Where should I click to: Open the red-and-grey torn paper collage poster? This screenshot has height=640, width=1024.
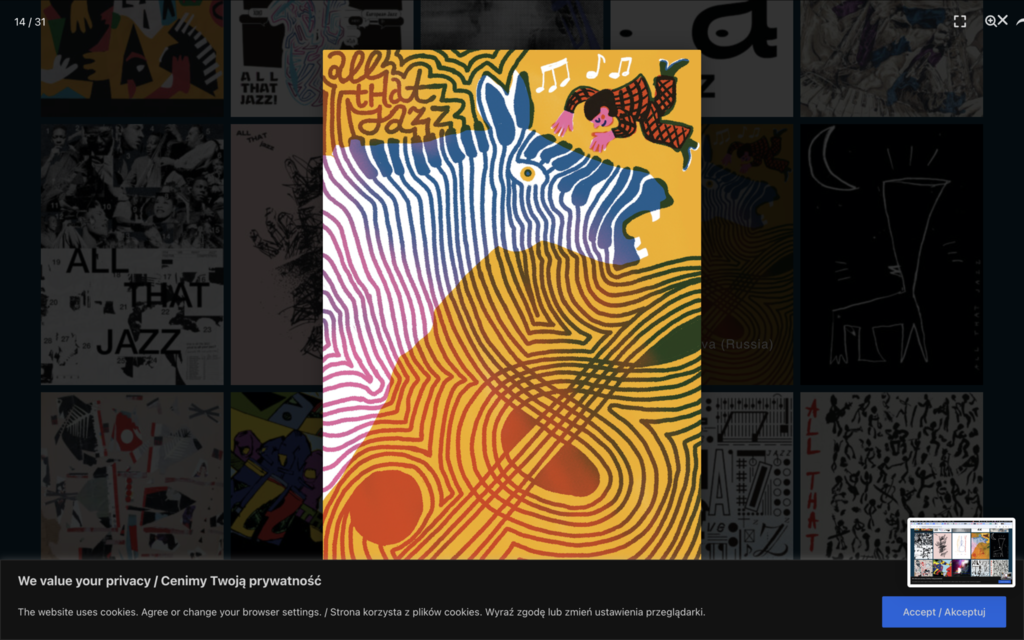(132, 475)
